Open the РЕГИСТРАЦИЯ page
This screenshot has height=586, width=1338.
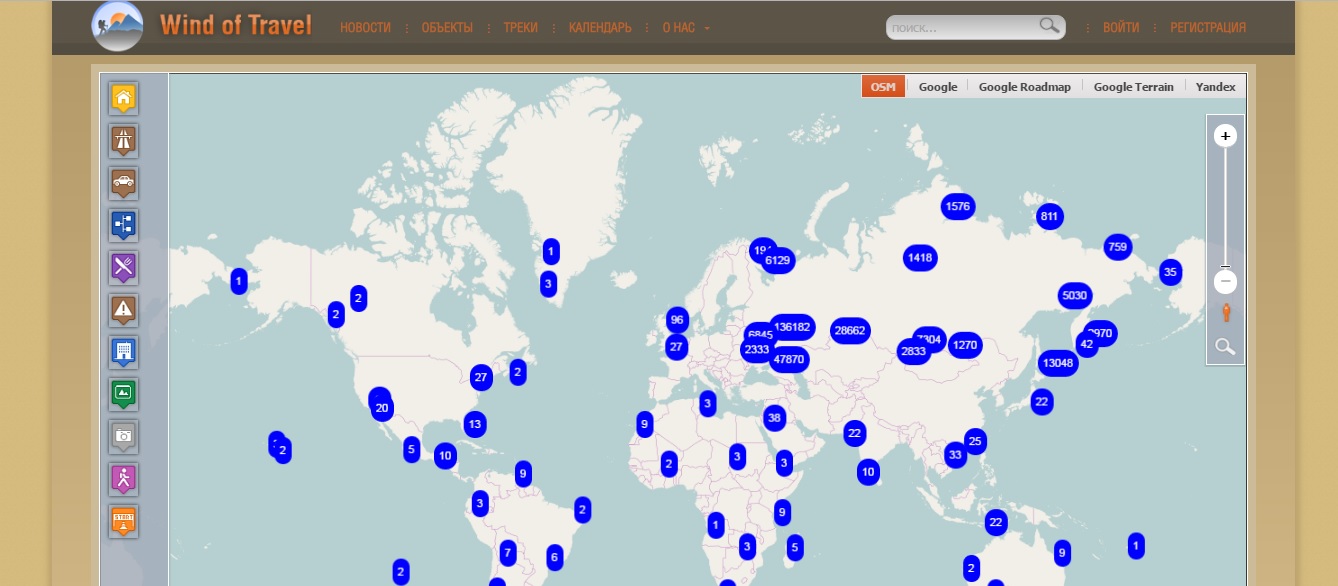tap(1208, 28)
